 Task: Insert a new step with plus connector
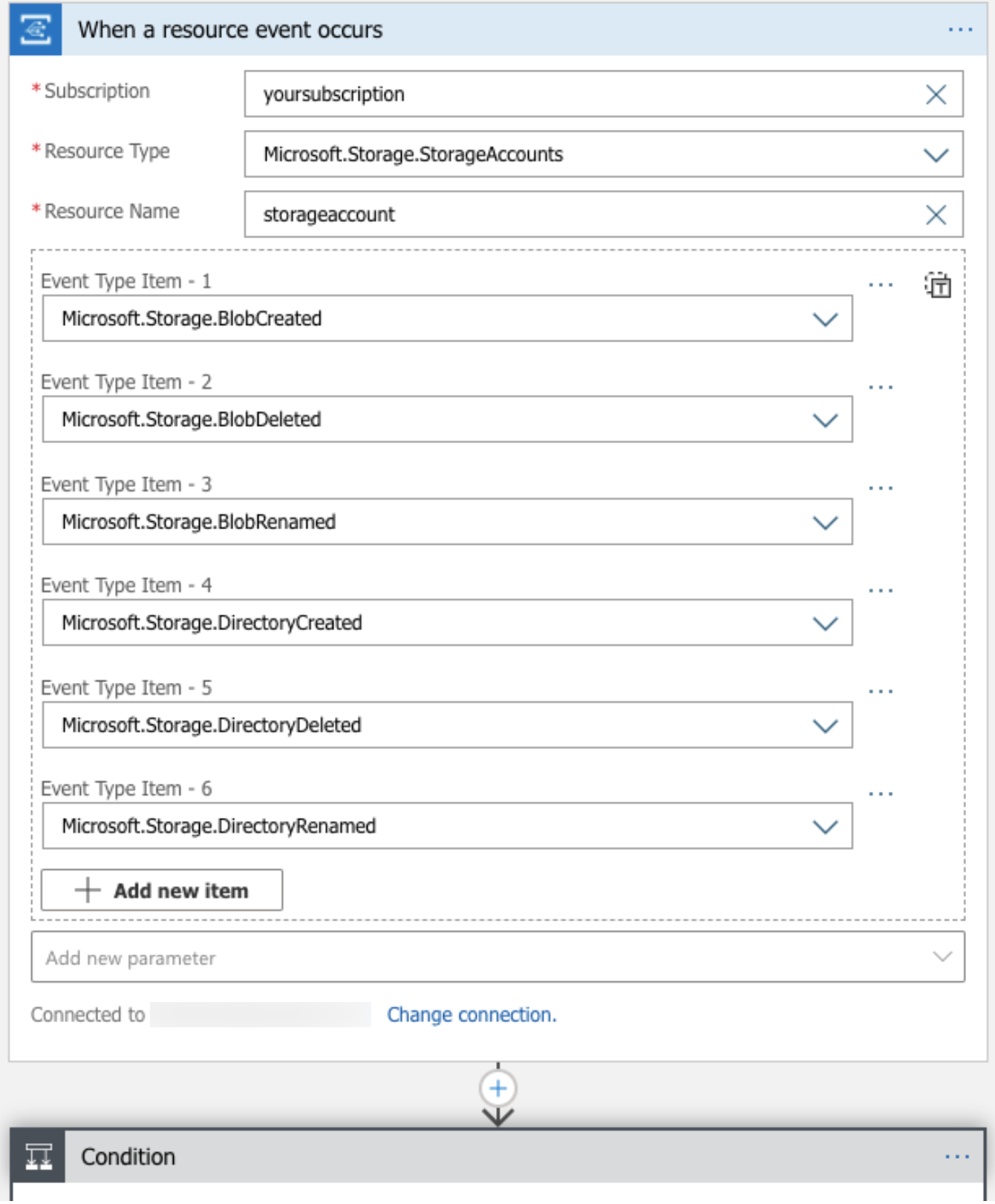click(x=497, y=1088)
